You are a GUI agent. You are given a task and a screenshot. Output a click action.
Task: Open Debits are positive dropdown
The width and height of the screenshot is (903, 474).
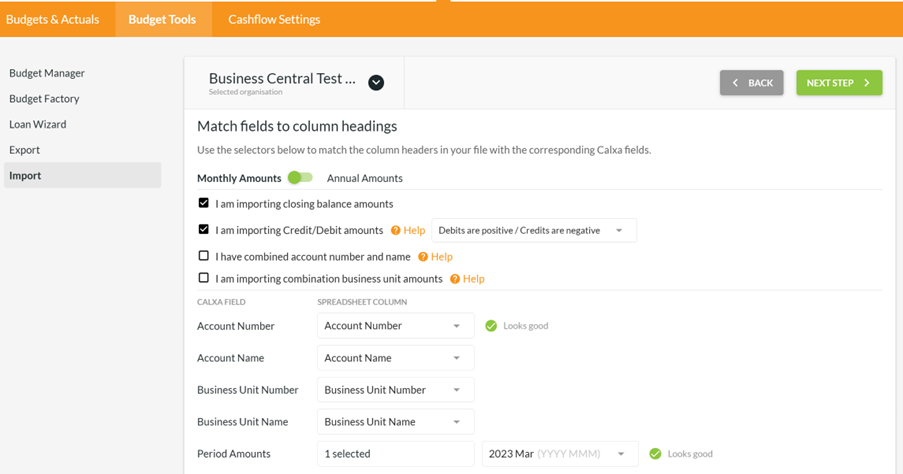click(533, 231)
